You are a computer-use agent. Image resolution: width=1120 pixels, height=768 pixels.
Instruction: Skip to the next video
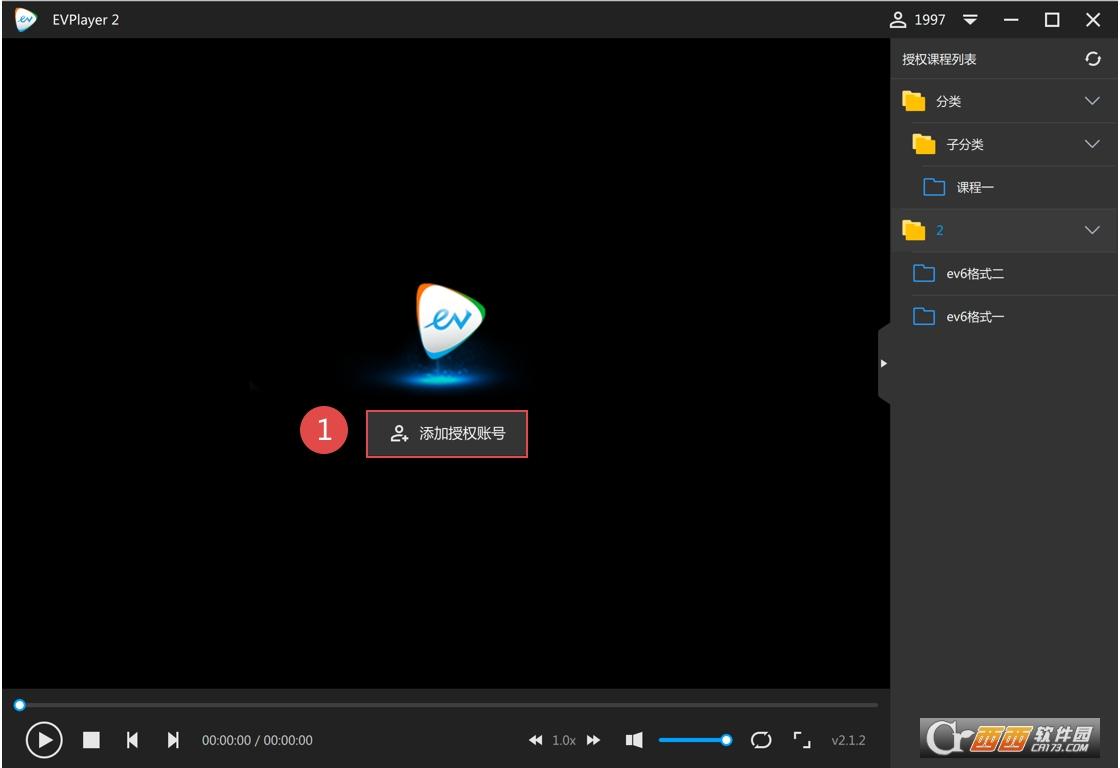pyautogui.click(x=173, y=740)
